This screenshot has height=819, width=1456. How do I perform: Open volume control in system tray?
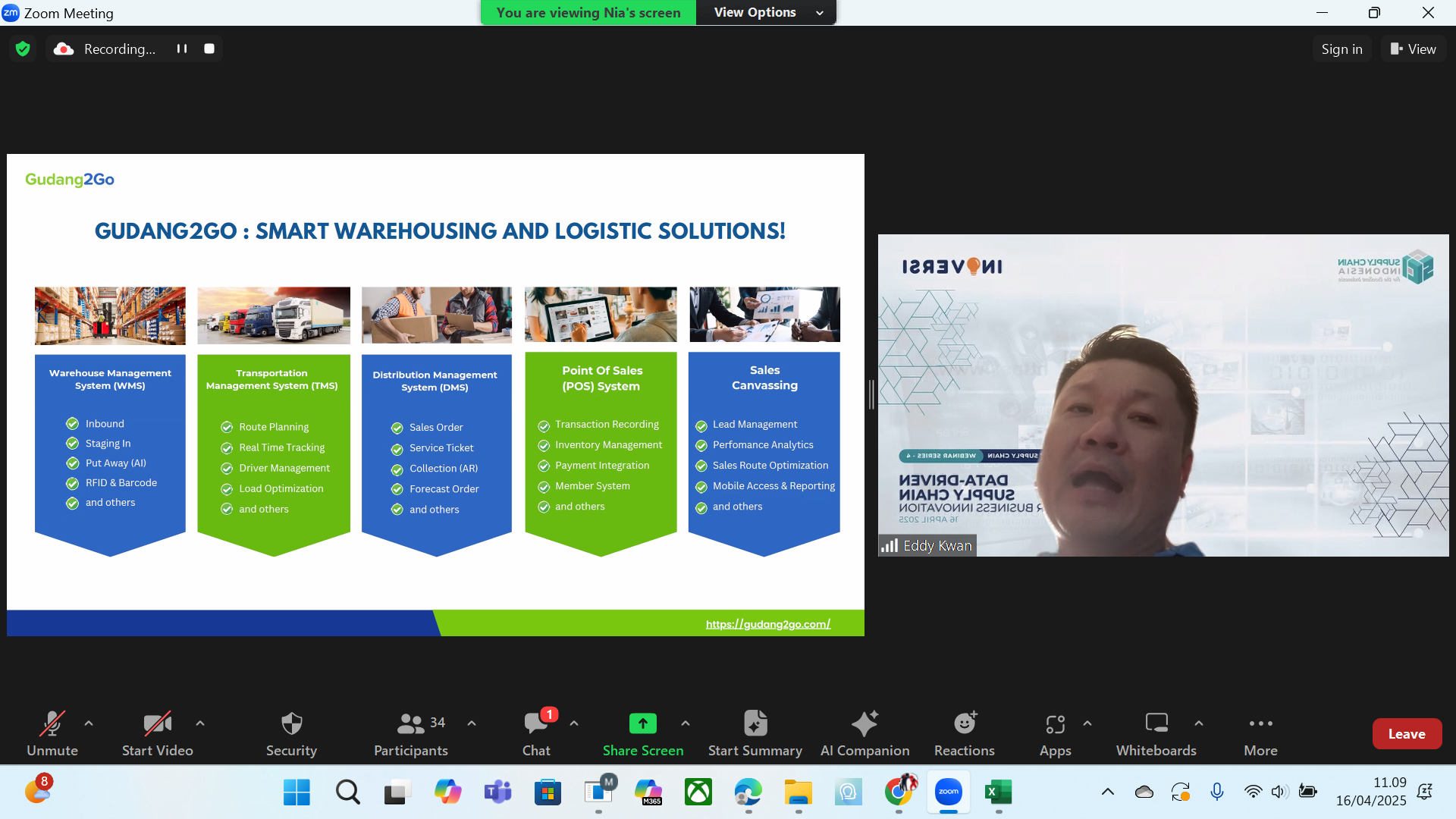pos(1279,792)
